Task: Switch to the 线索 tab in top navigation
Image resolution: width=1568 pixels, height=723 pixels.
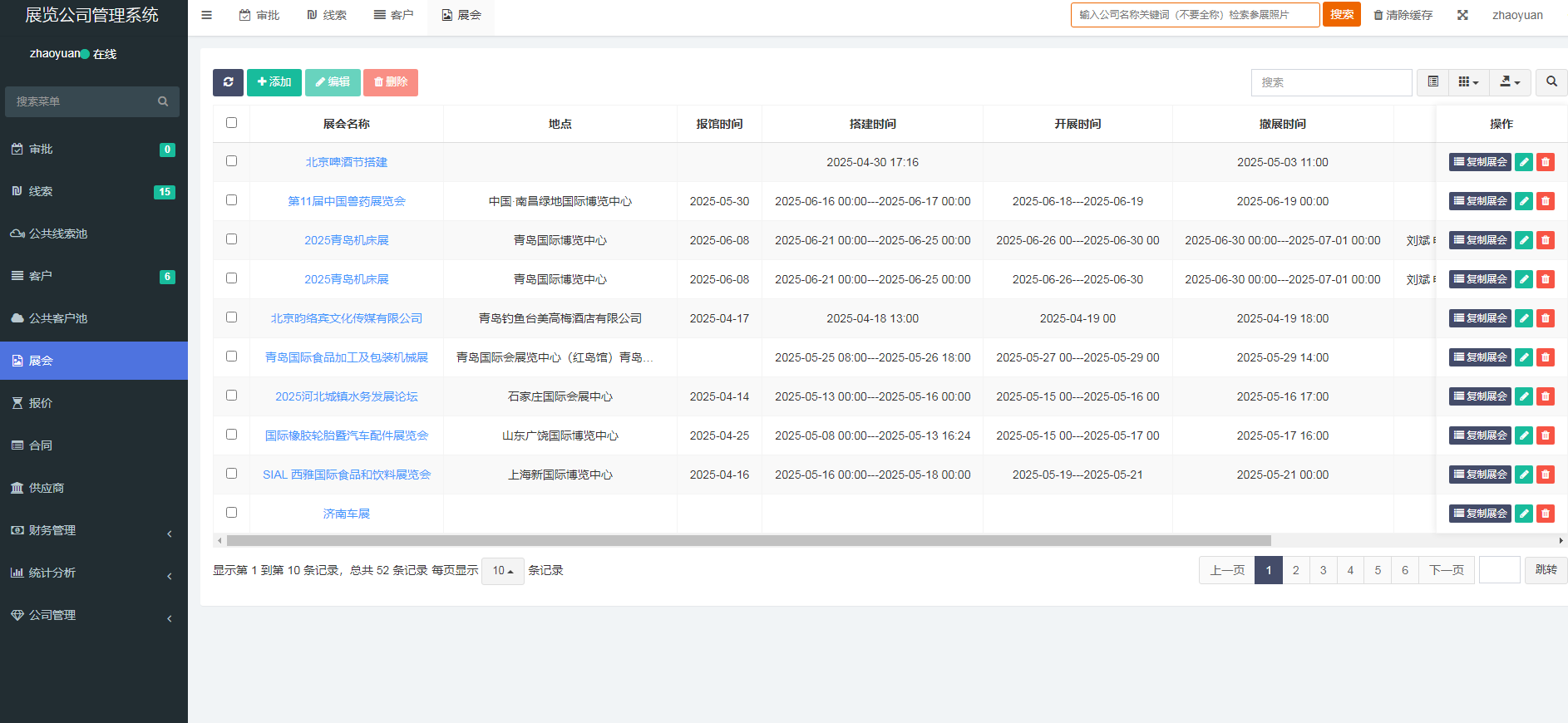Action: tap(327, 15)
